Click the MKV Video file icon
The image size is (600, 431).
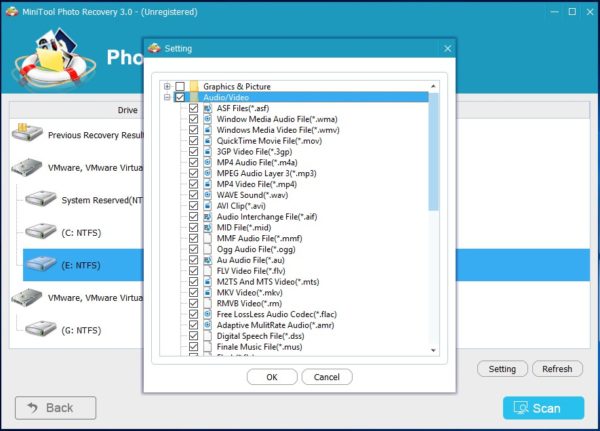coord(207,293)
